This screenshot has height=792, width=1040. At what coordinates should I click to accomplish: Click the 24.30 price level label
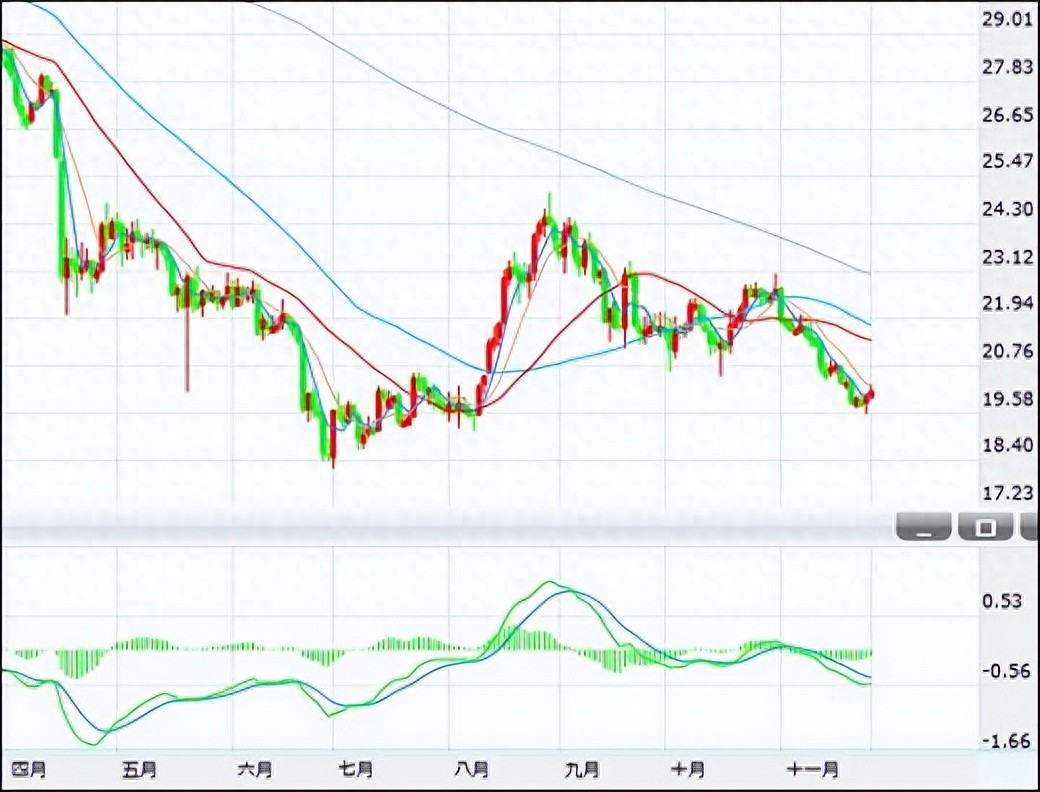[1008, 209]
